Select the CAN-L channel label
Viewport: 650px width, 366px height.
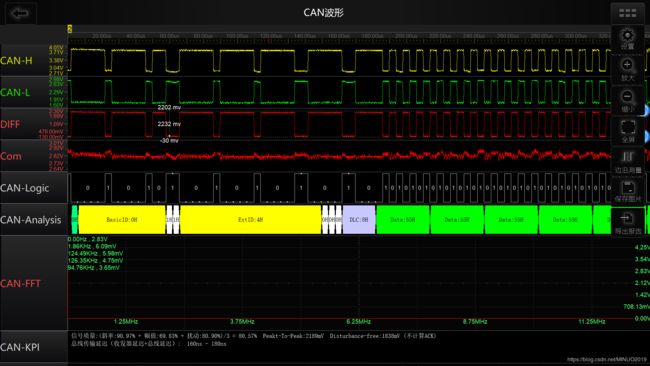point(15,92)
